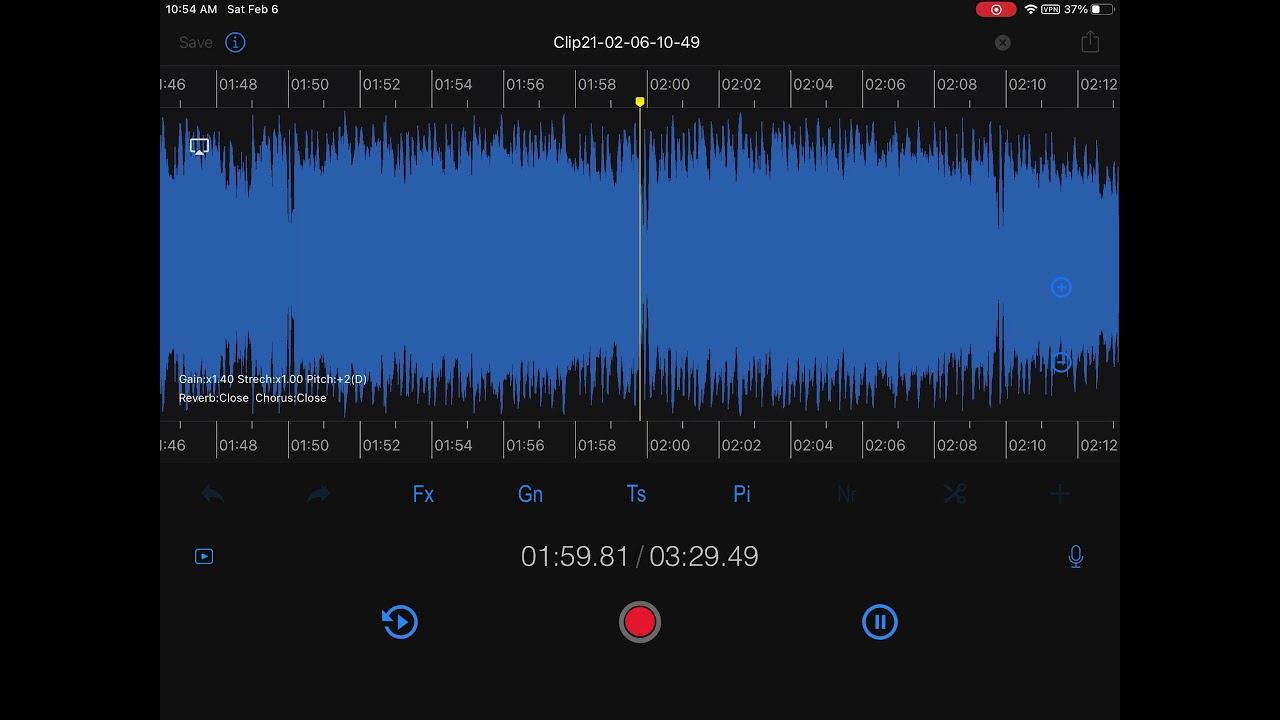Start recording with the red record button
The width and height of the screenshot is (1280, 720).
pyautogui.click(x=640, y=622)
